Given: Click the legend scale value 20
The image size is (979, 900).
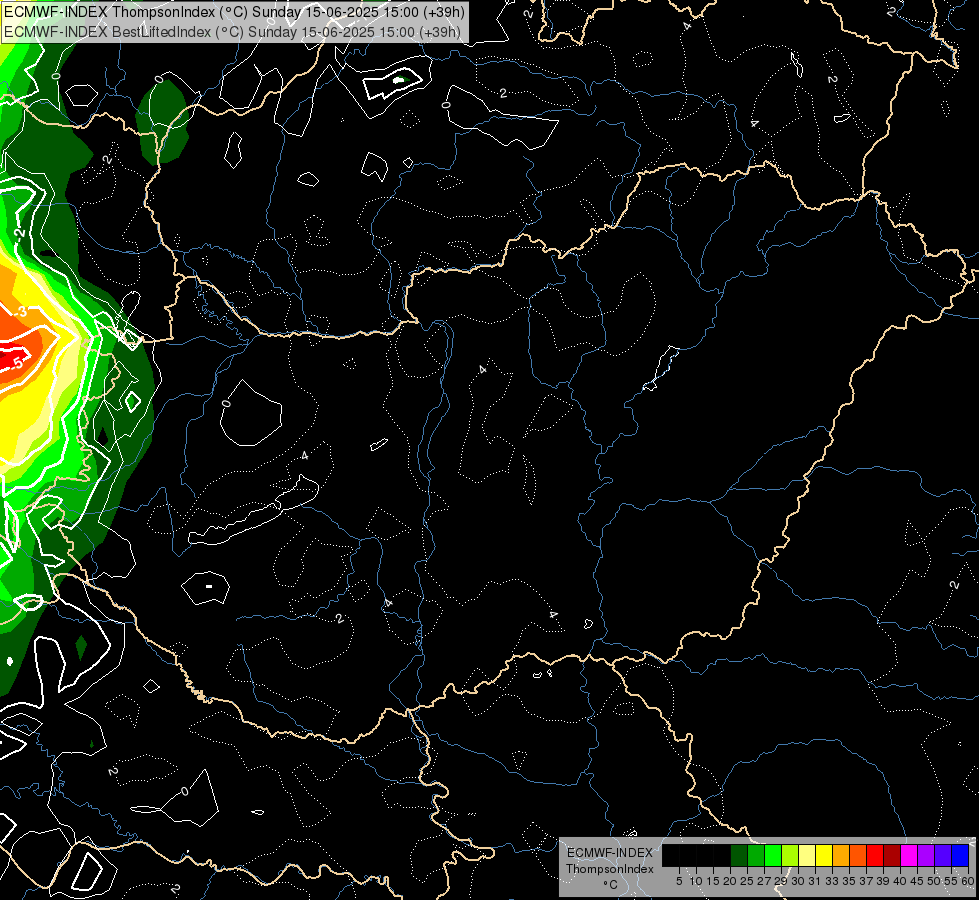Looking at the screenshot, I should point(730,881).
